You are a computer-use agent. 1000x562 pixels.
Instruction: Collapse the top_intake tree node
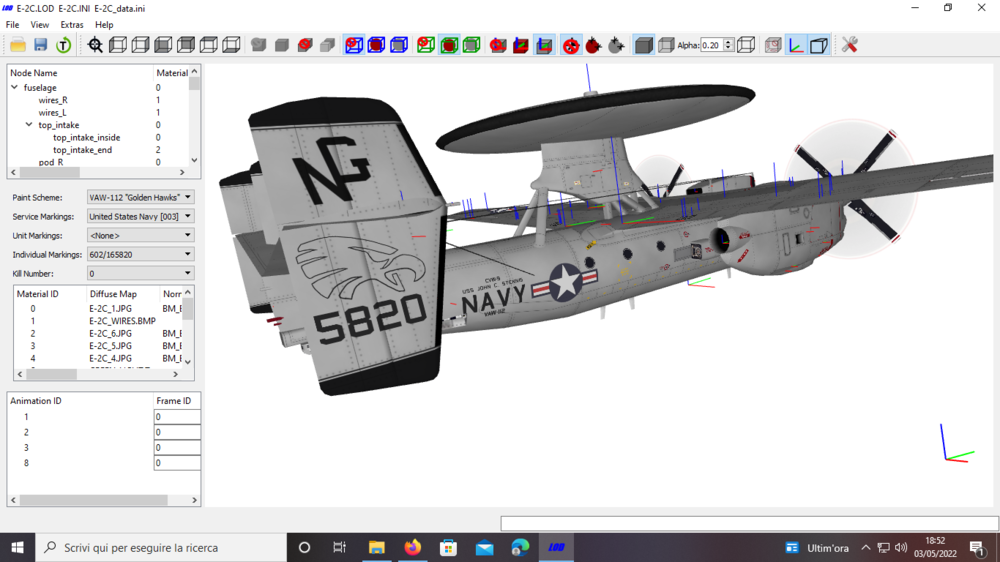coord(29,125)
